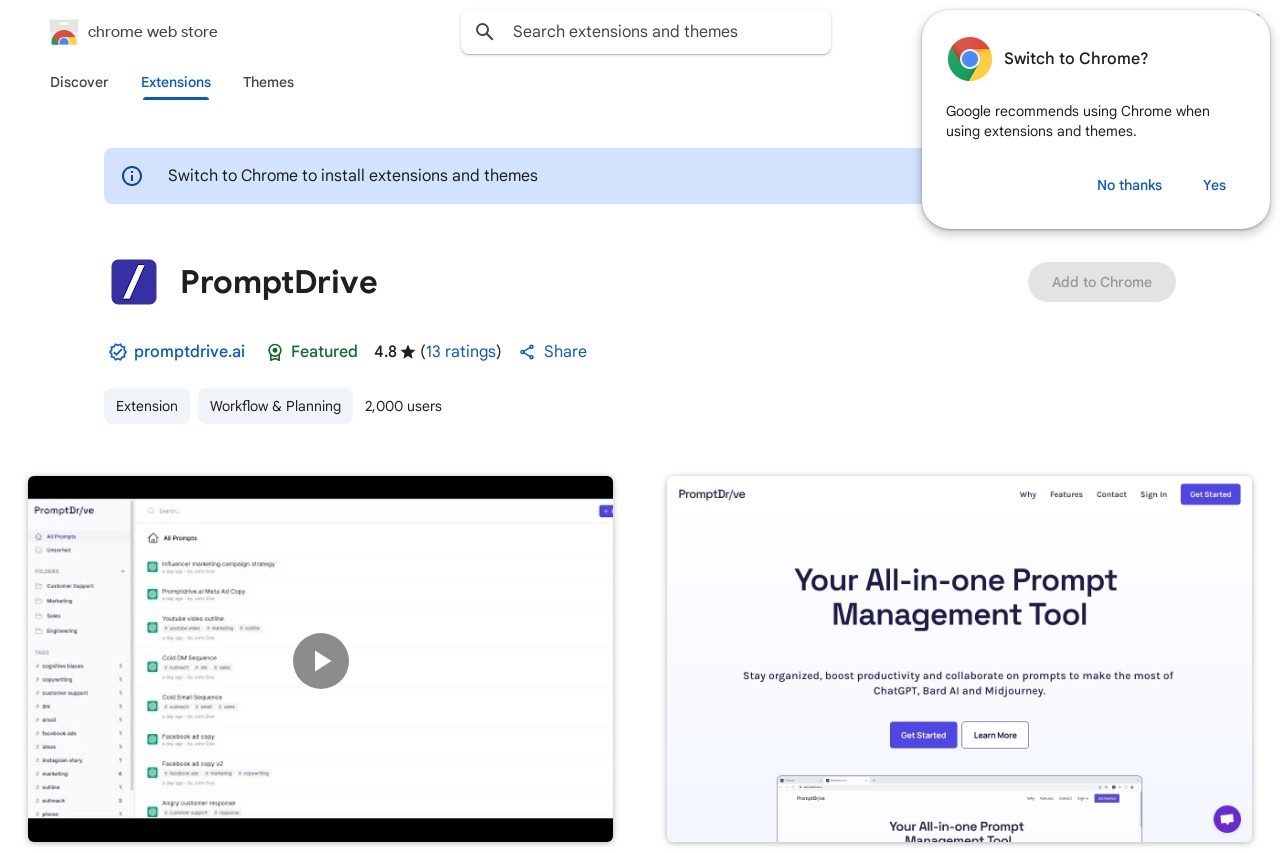Click the purple chat bubble icon
The image size is (1280, 853).
1227,818
